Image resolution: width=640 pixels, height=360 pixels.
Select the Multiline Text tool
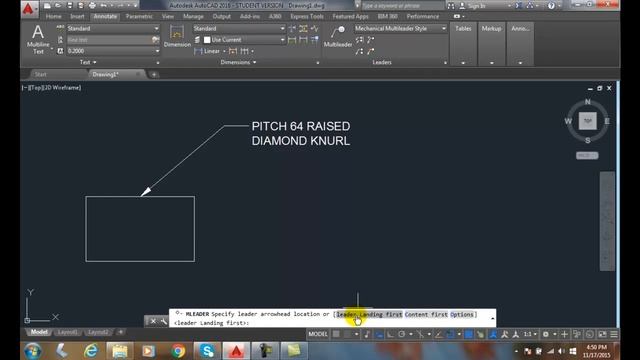pos(38,39)
